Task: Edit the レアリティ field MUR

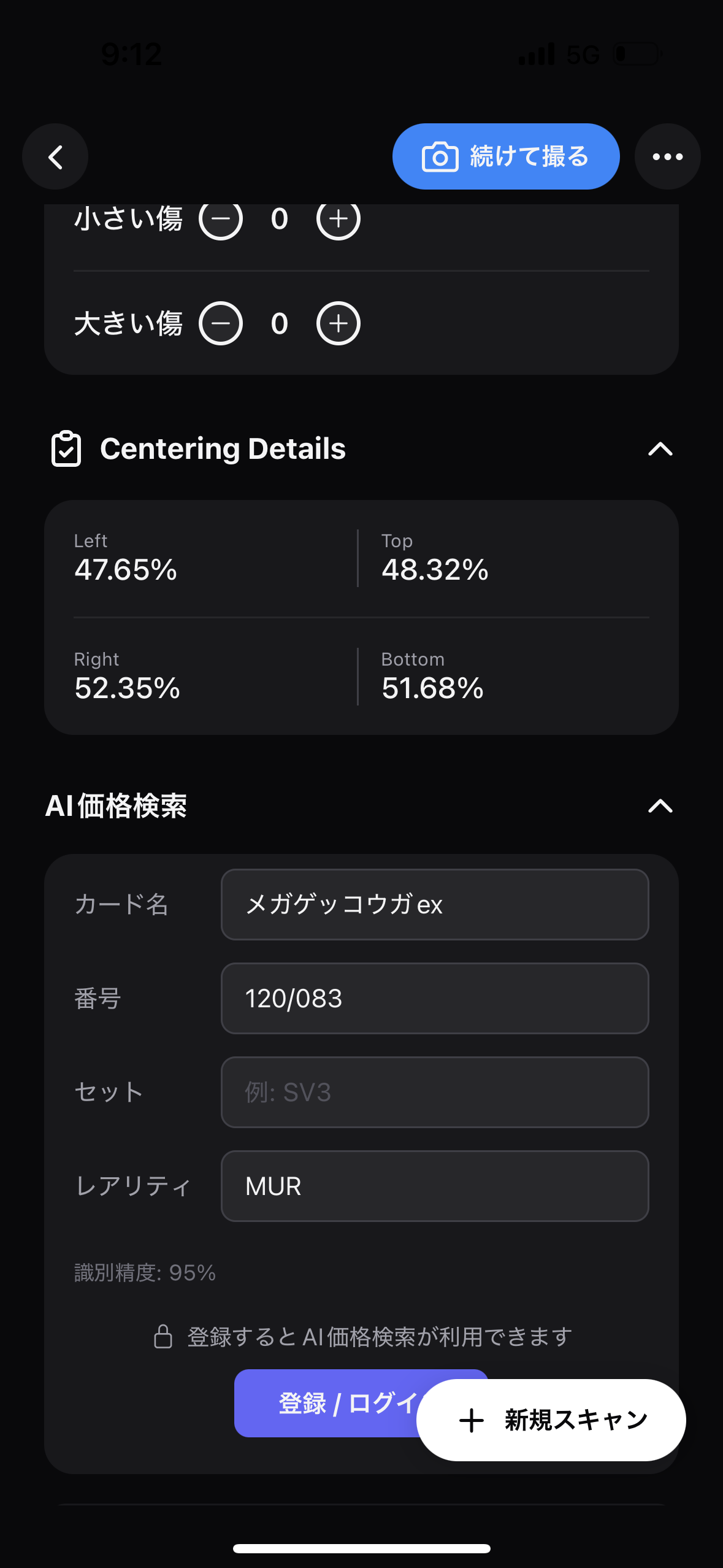Action: (435, 1186)
